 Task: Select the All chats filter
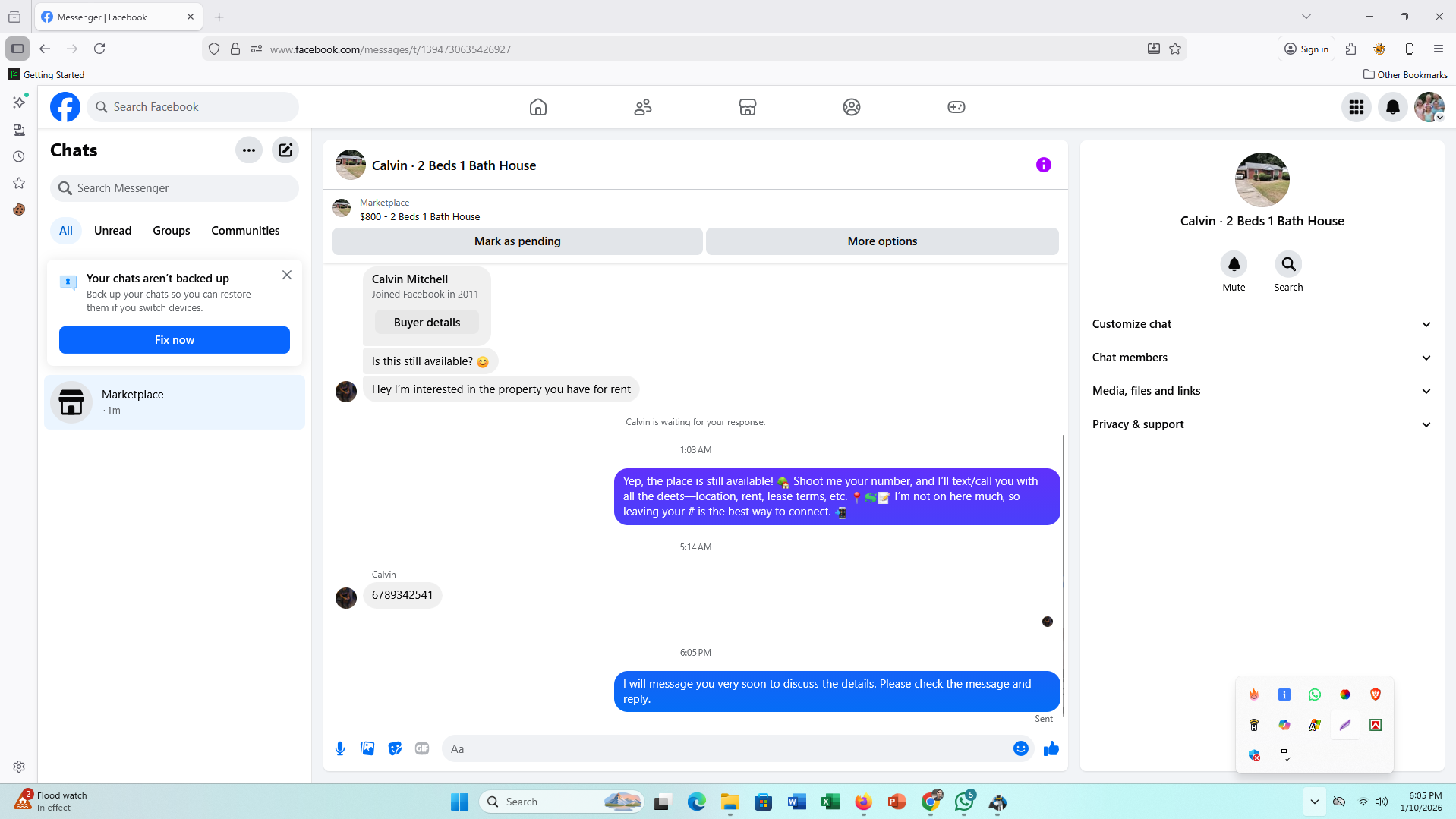(66, 231)
